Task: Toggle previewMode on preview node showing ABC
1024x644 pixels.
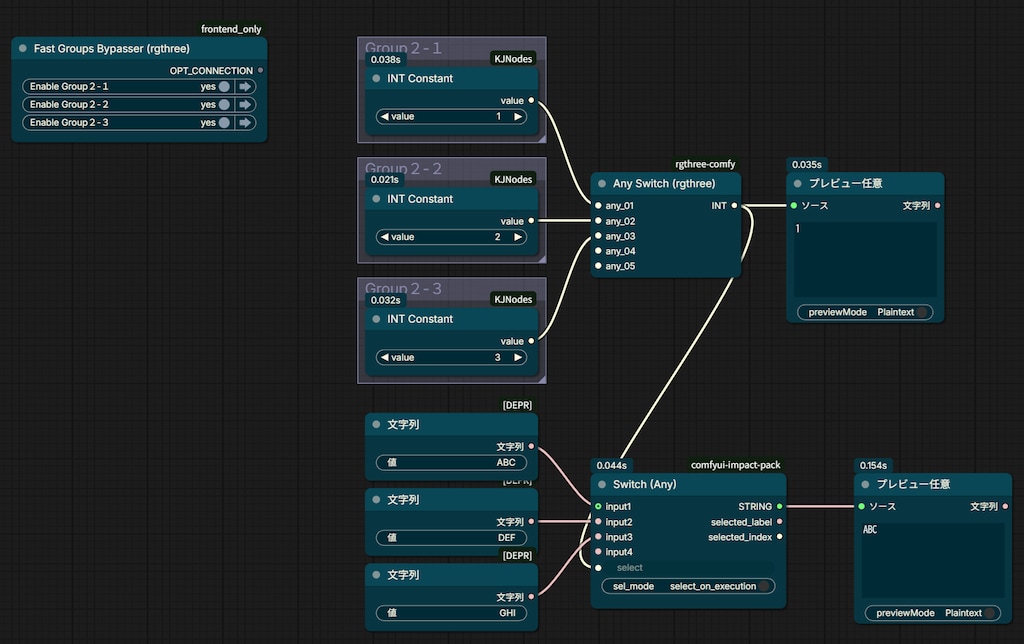Action: coord(989,613)
